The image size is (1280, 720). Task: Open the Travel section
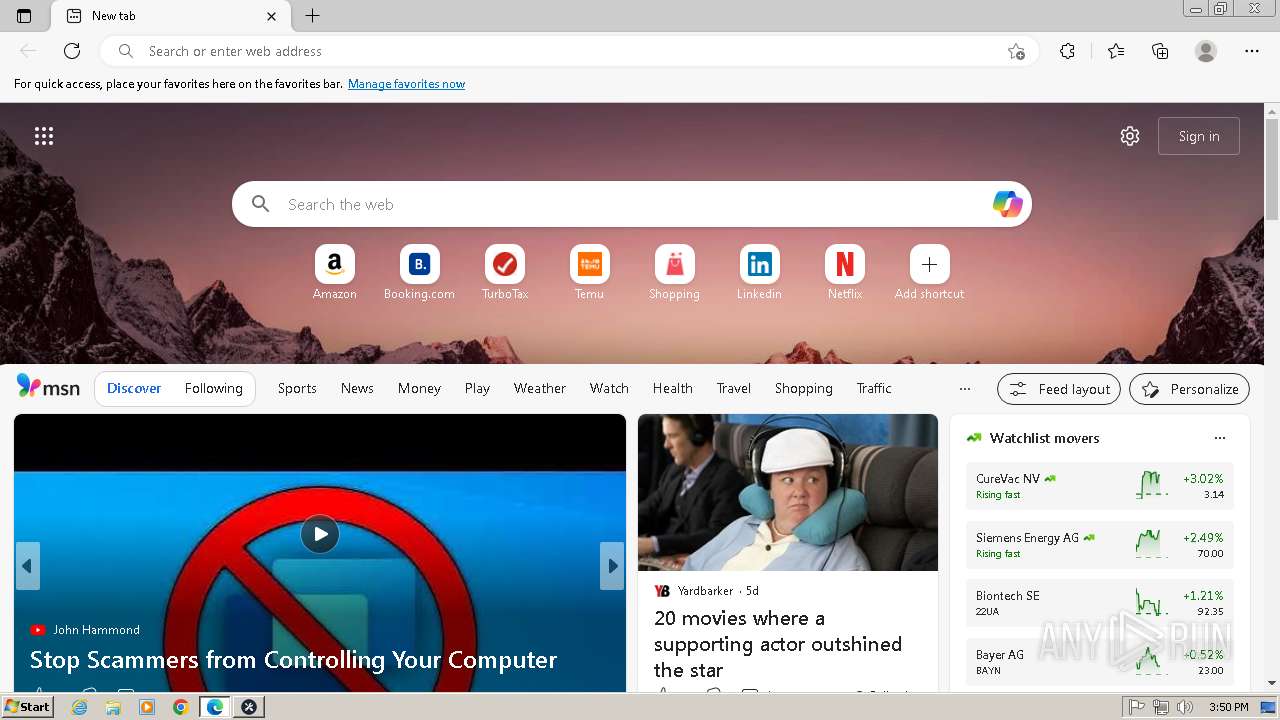734,388
